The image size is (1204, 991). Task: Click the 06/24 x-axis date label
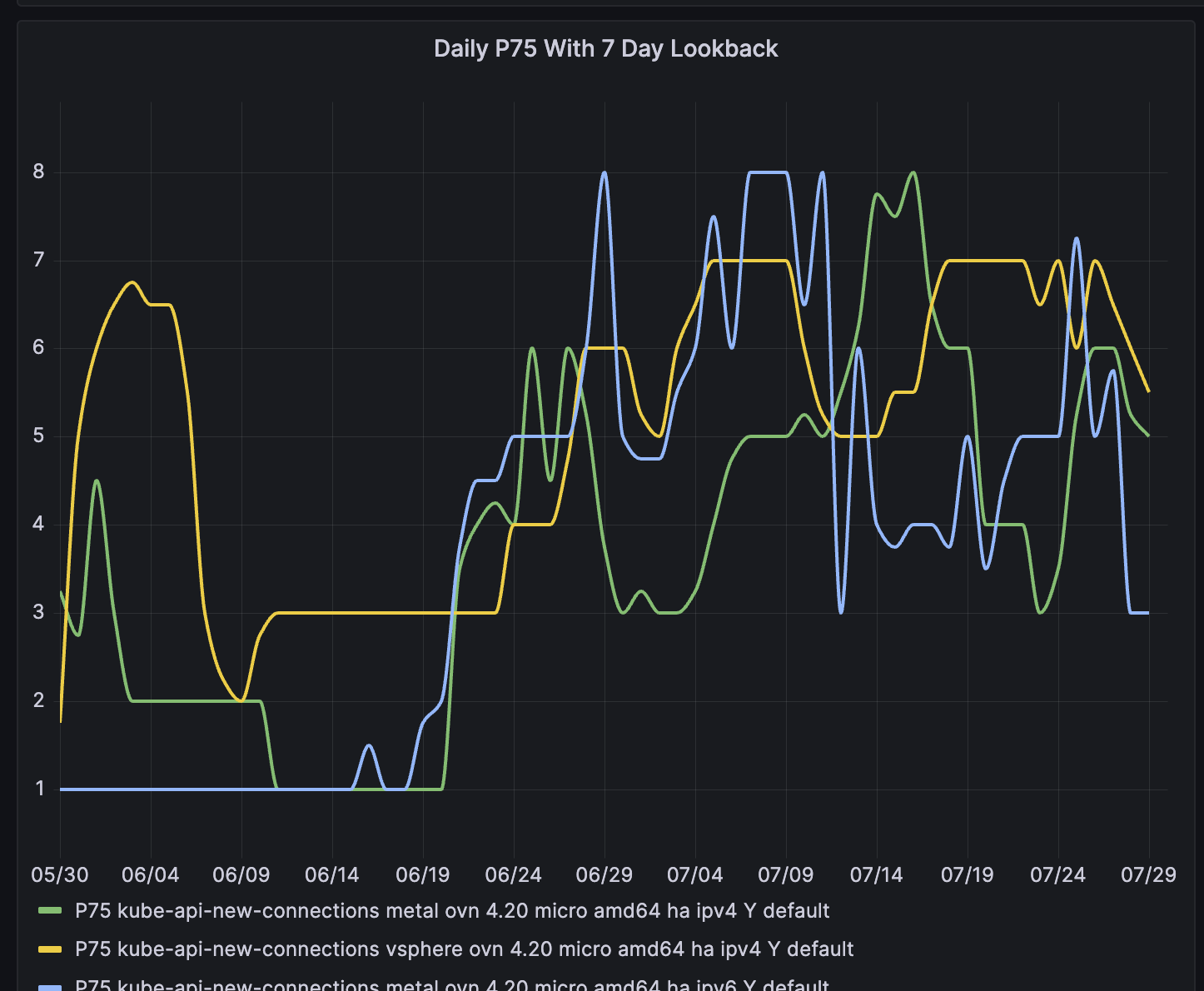point(514,874)
